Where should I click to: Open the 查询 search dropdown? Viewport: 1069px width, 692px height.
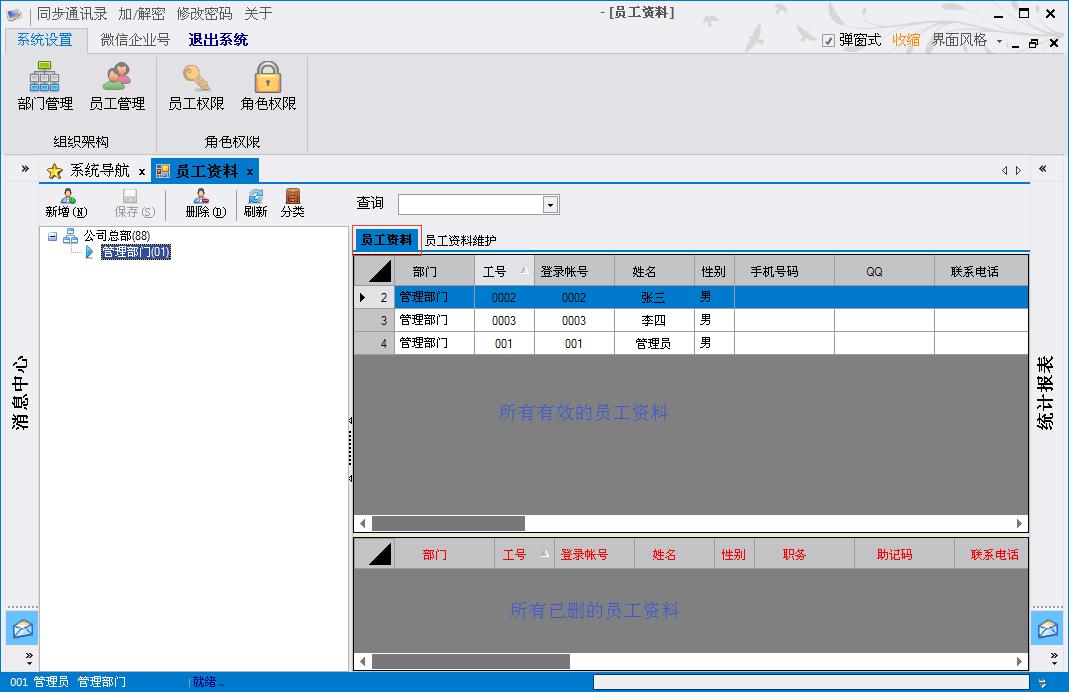(550, 204)
